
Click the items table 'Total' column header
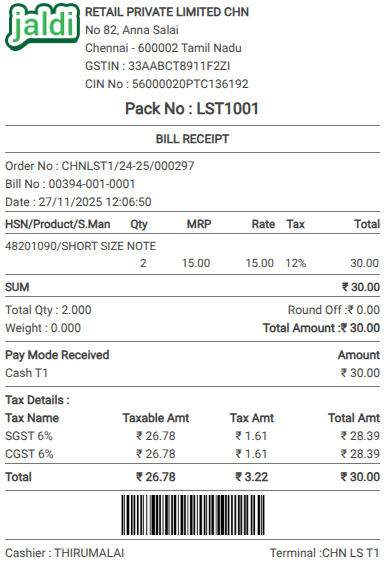click(x=367, y=224)
